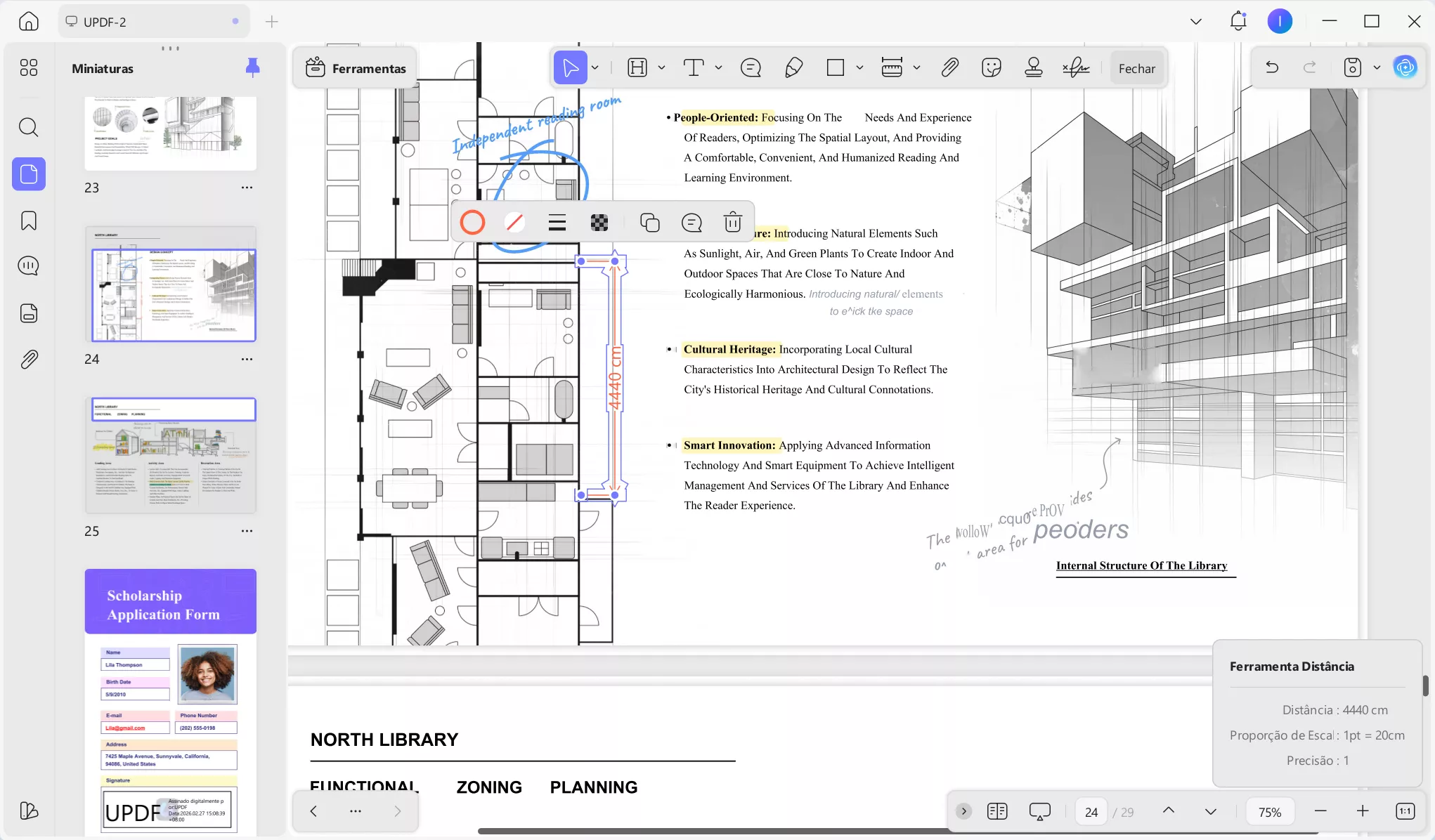Image resolution: width=1435 pixels, height=840 pixels.
Task: Click the Ferramentas button
Action: 356,68
